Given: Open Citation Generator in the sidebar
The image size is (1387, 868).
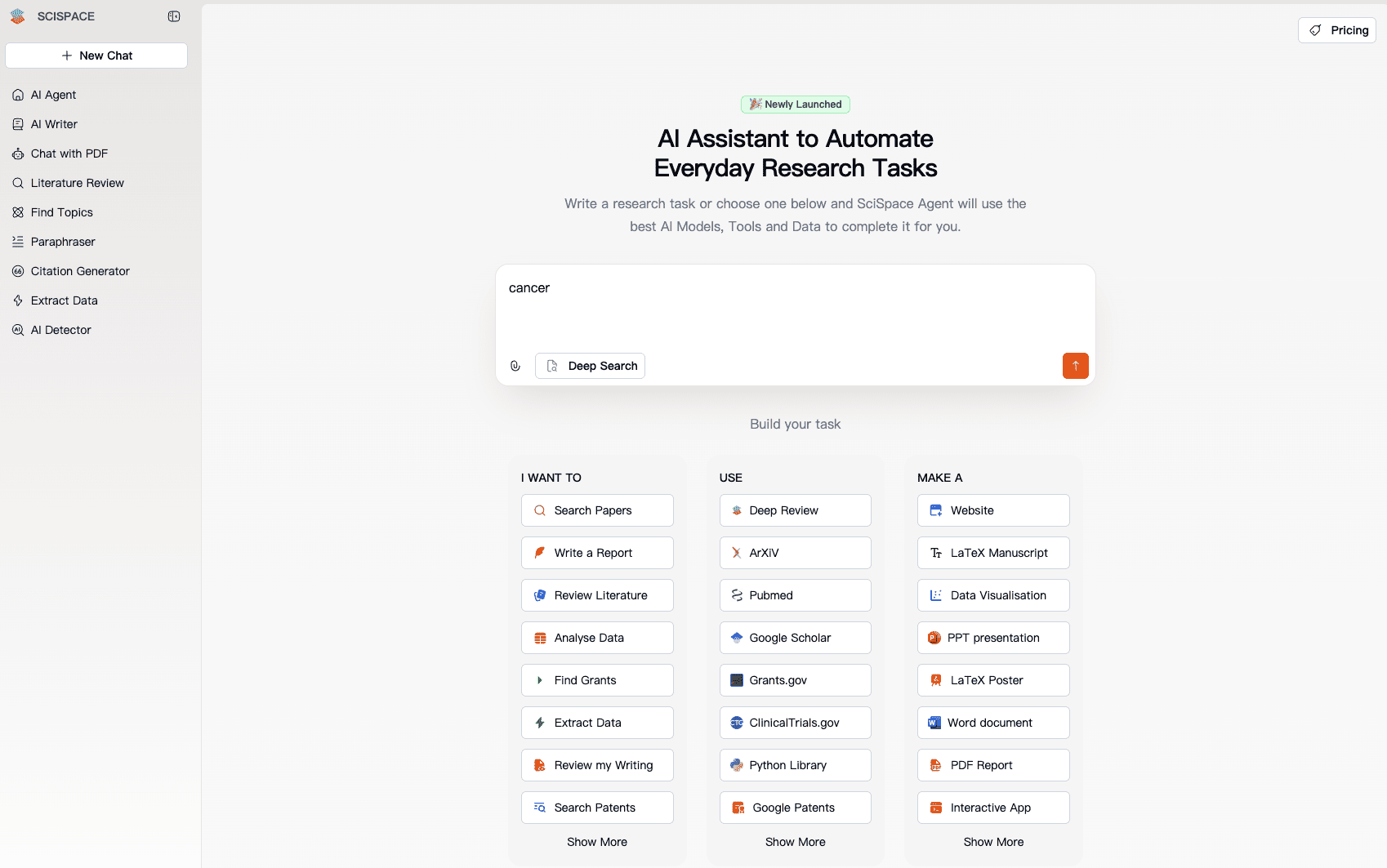Looking at the screenshot, I should click(x=80, y=271).
